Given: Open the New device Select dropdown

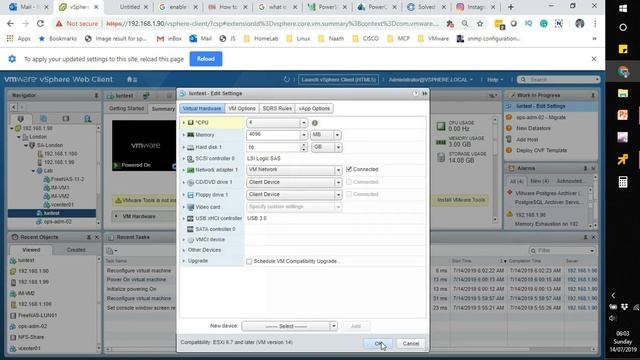Looking at the screenshot, I should pos(333,326).
